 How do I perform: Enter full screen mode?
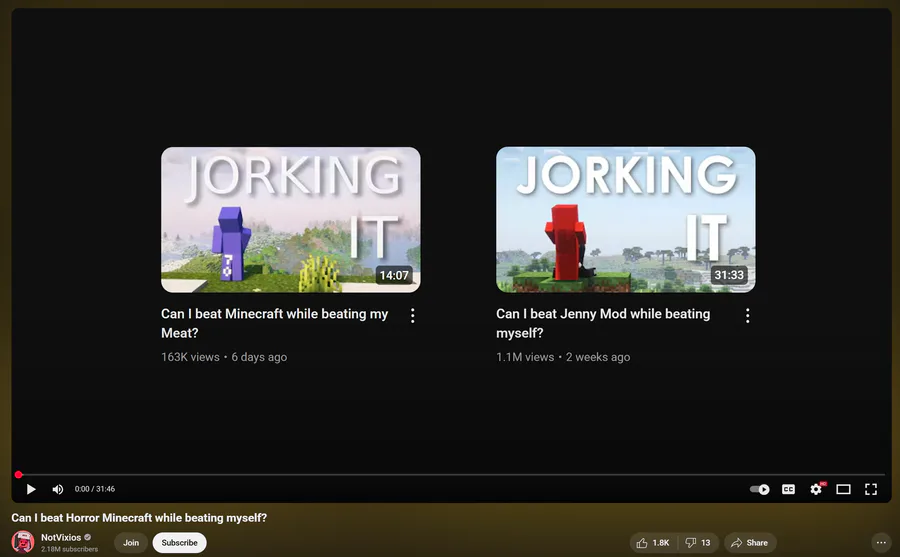(x=871, y=489)
